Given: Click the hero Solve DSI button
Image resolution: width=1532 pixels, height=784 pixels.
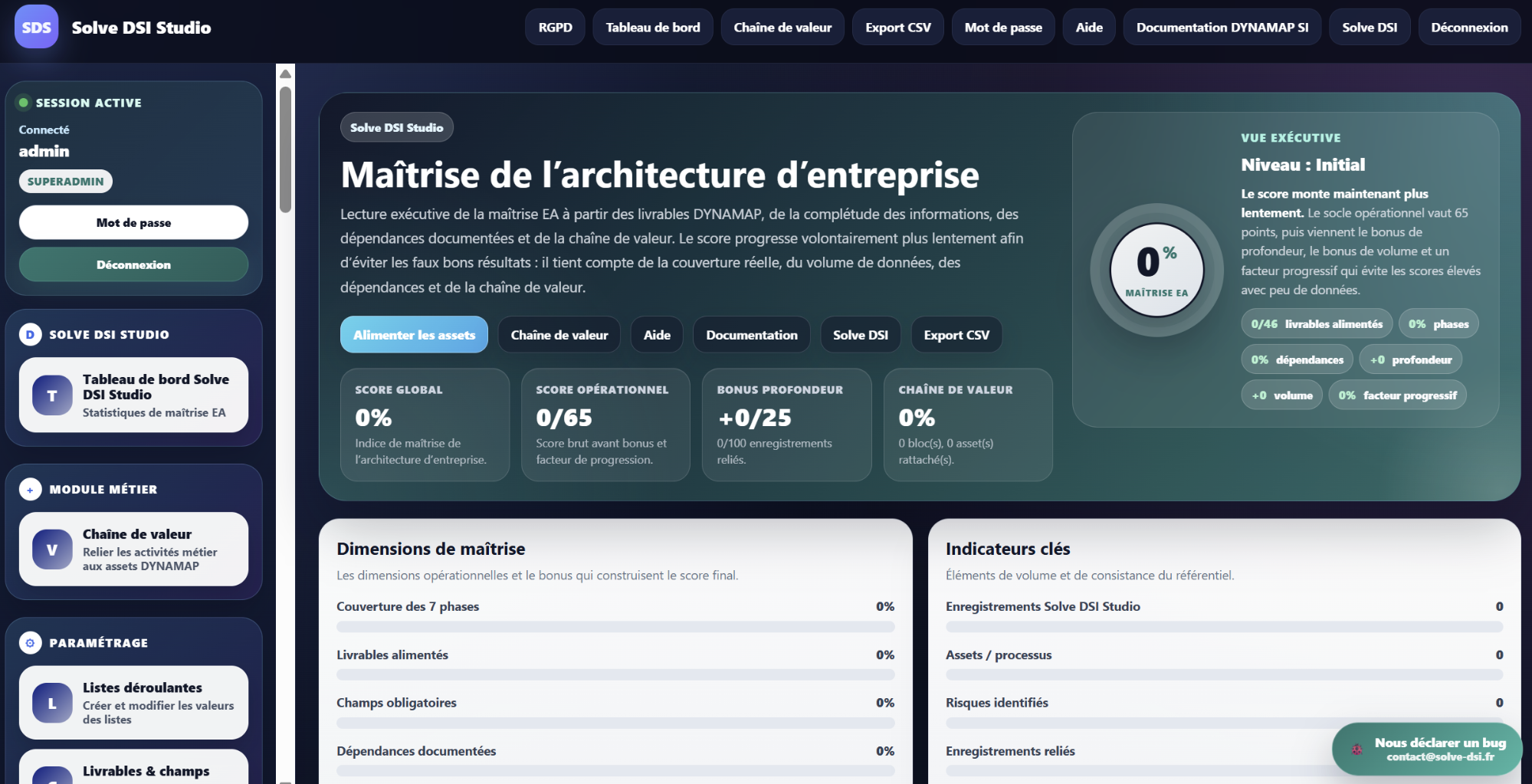Looking at the screenshot, I should coord(861,335).
